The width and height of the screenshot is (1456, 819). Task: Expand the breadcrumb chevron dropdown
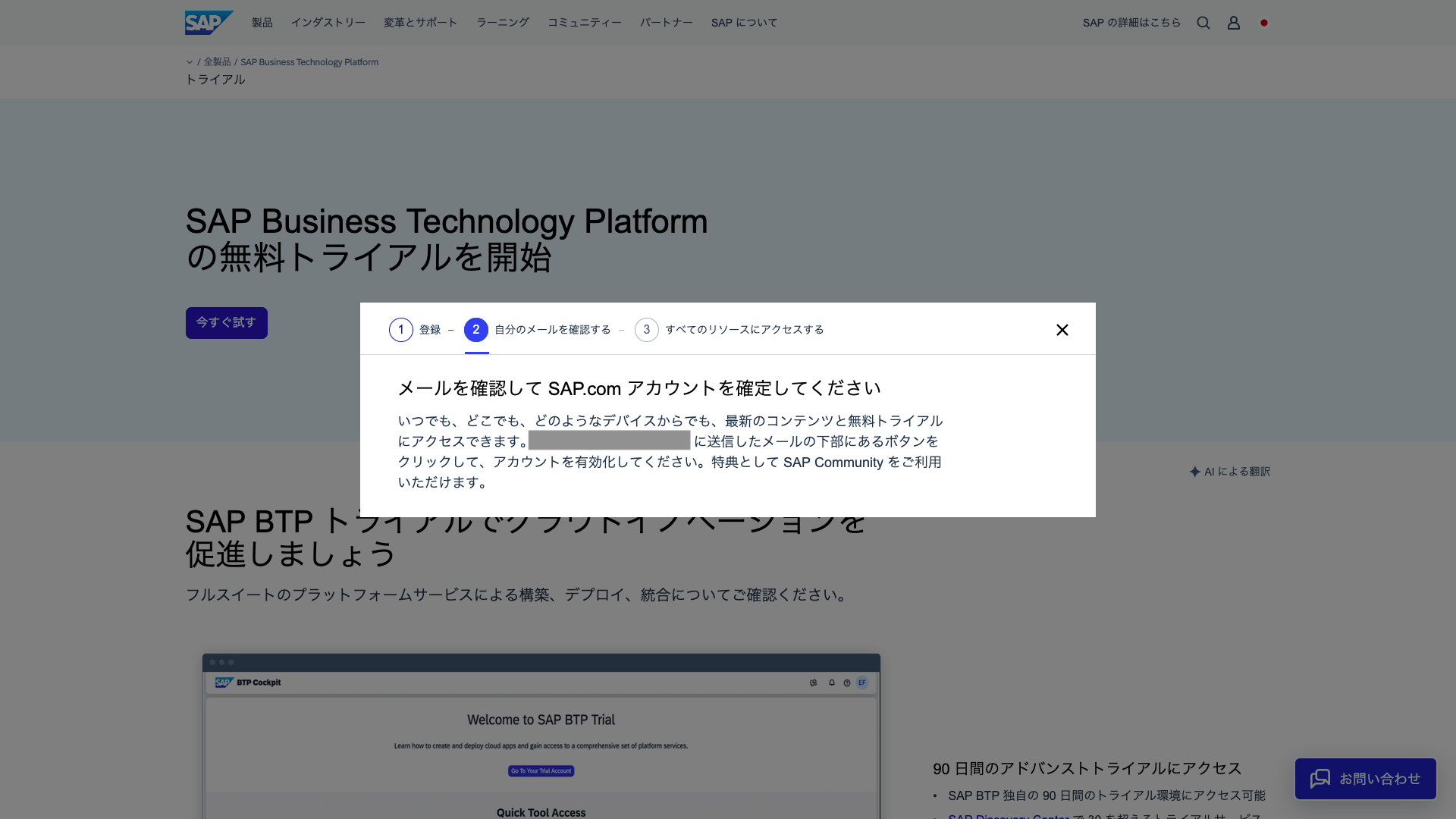click(190, 62)
